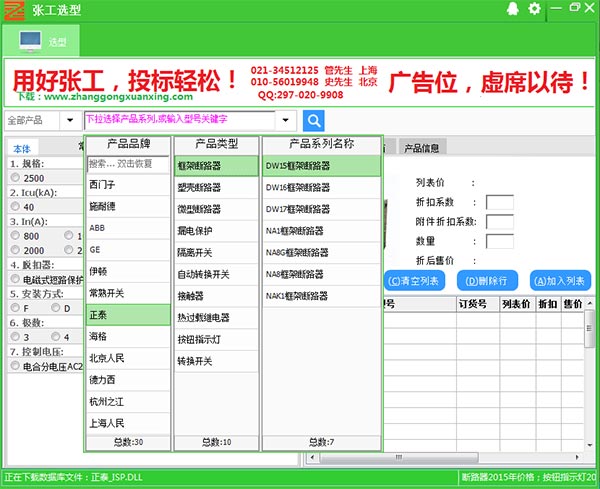This screenshot has height=489, width=600.
Task: Choose product type 热过载继电器
Action: (x=217, y=318)
